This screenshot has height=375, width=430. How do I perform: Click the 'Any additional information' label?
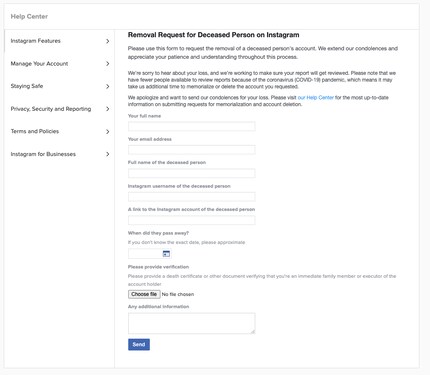tap(158, 306)
